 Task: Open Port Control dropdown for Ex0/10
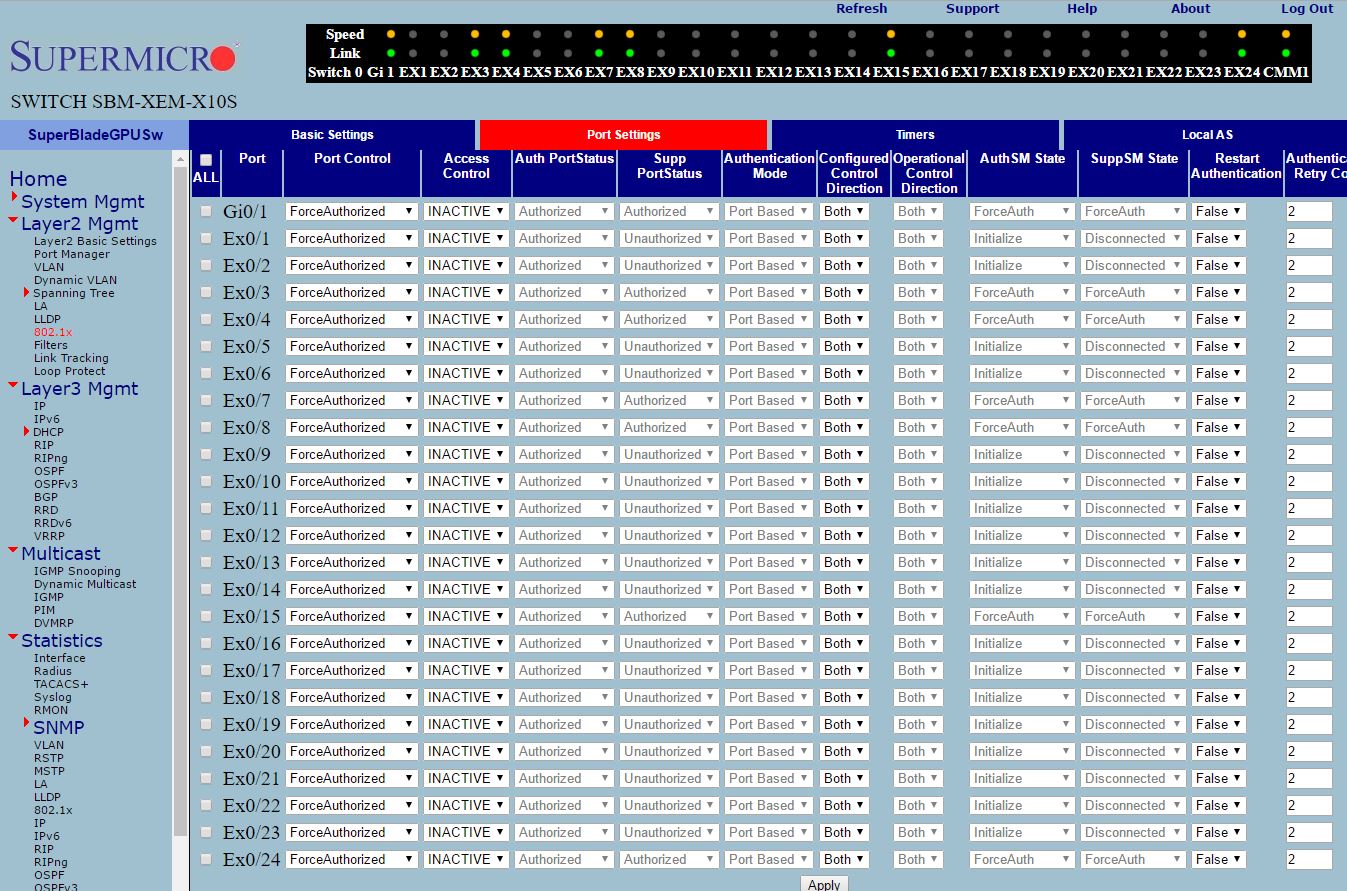351,481
